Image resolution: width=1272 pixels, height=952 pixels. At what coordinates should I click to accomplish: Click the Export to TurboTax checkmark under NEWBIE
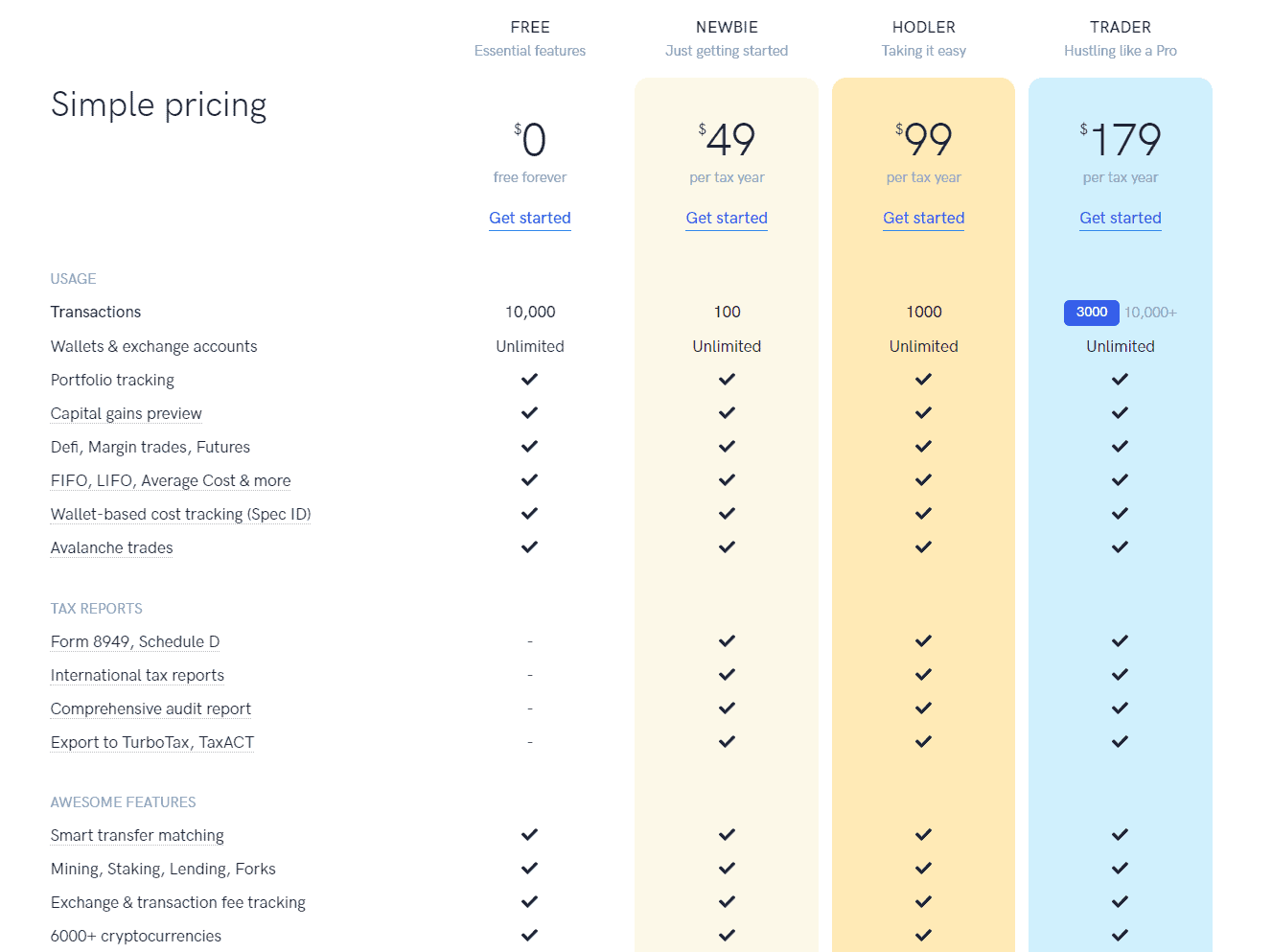tap(727, 741)
